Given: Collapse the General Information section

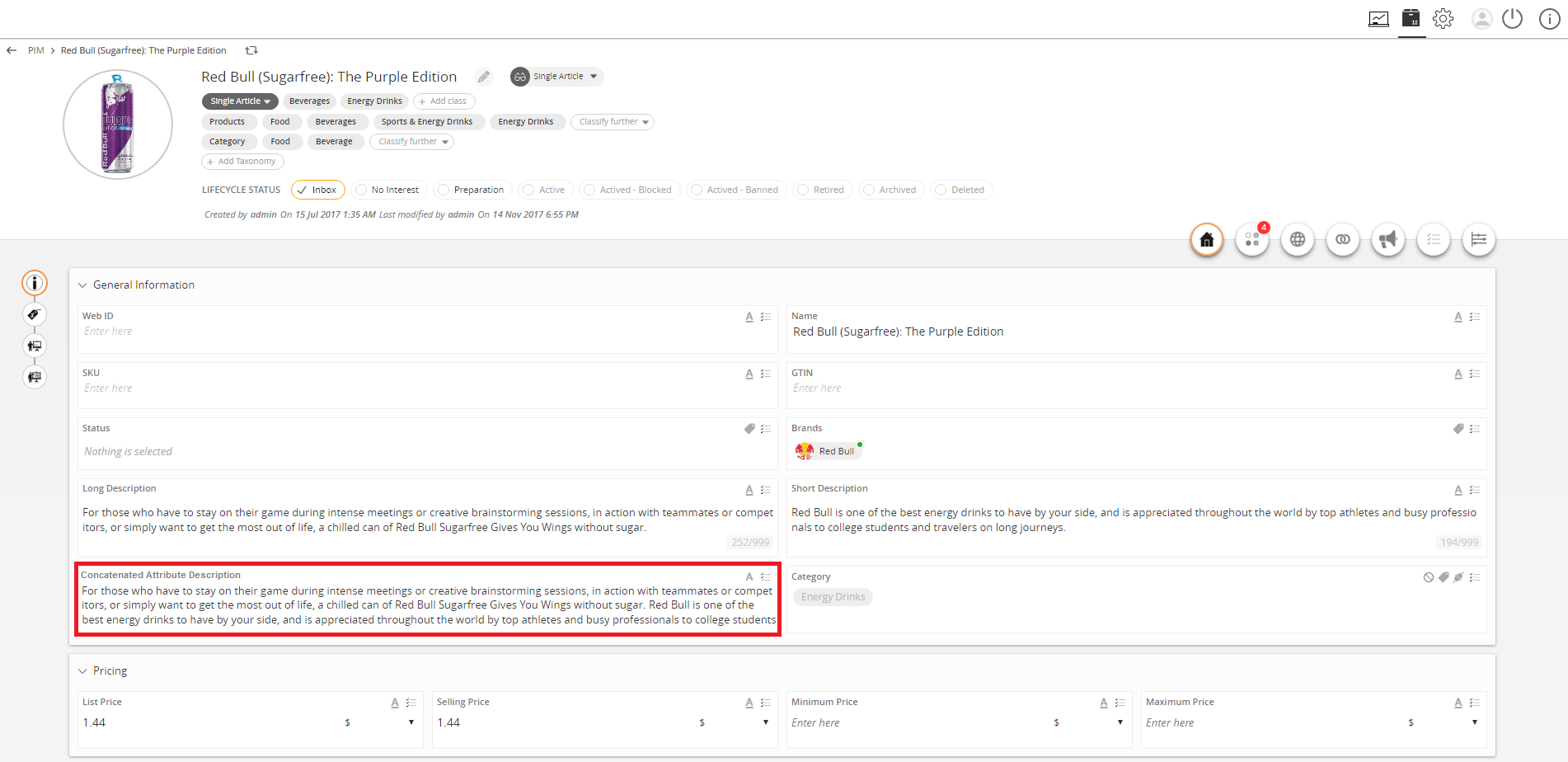Looking at the screenshot, I should tap(82, 285).
